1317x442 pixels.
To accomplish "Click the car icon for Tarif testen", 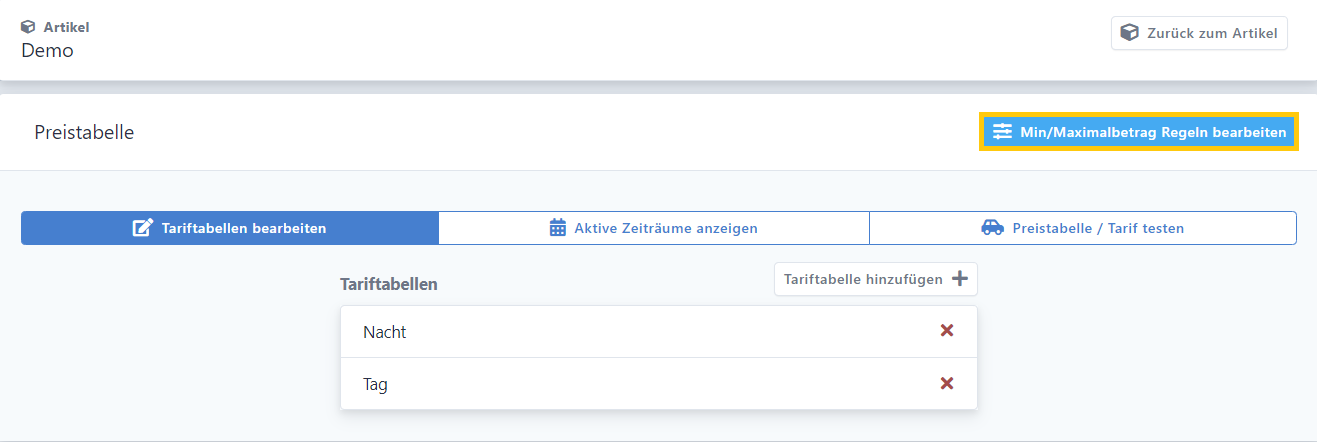I will (992, 228).
